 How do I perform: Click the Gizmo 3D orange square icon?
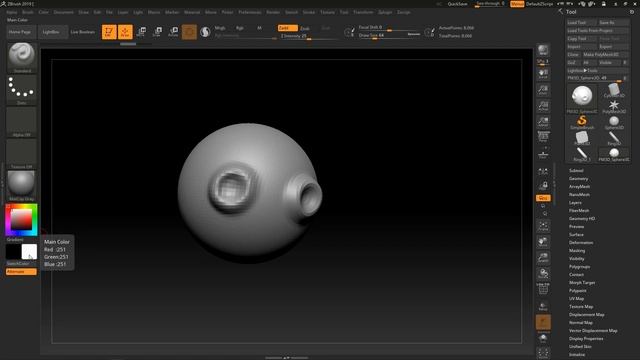coord(189,32)
